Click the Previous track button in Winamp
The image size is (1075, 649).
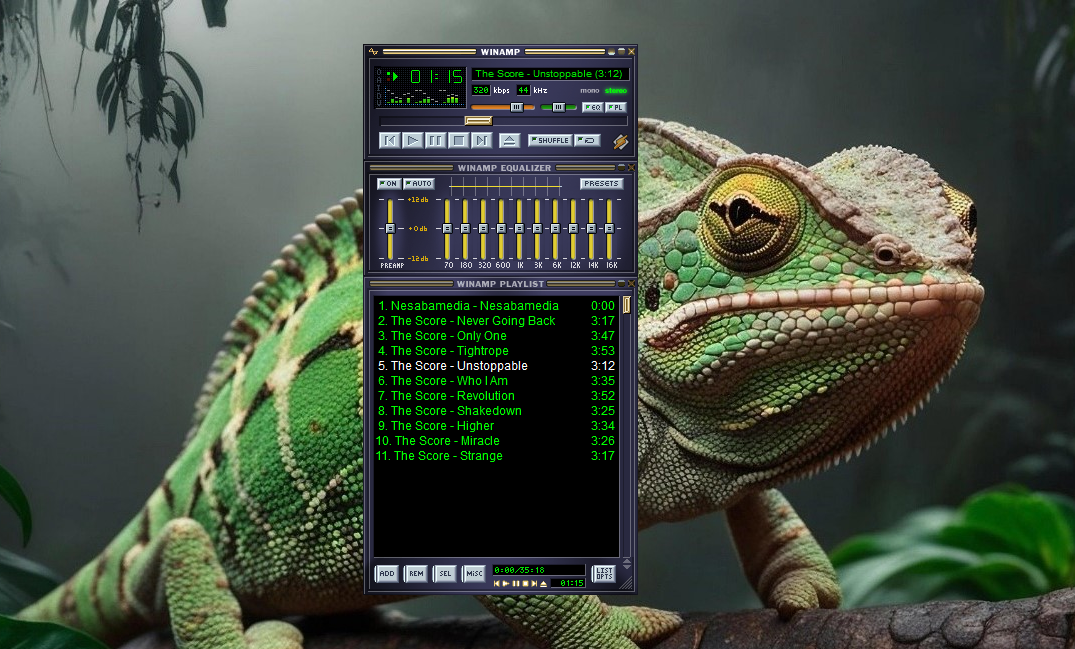tap(390, 141)
